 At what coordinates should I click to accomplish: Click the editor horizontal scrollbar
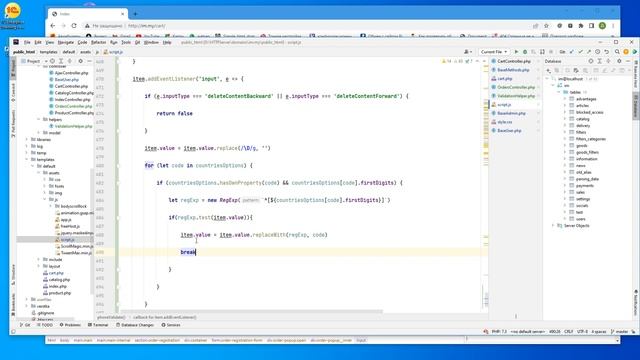251,312
